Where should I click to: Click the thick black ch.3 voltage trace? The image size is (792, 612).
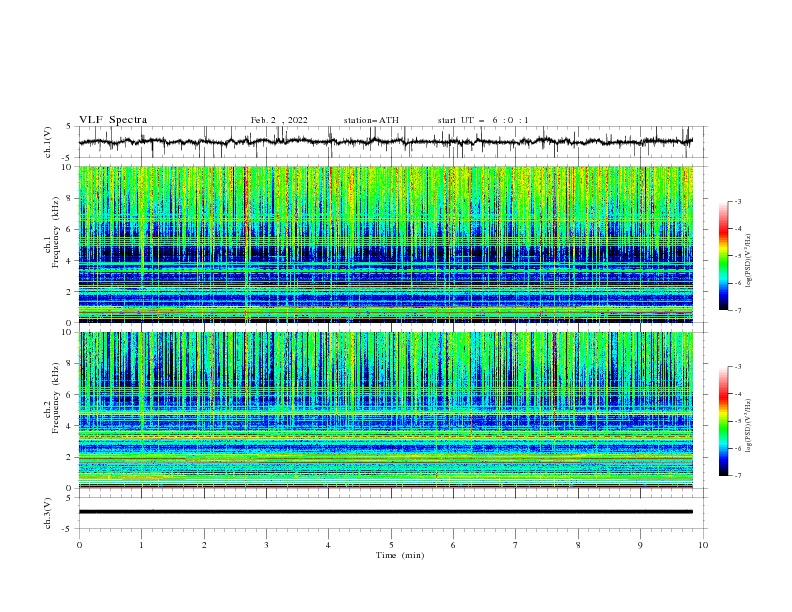(x=385, y=512)
